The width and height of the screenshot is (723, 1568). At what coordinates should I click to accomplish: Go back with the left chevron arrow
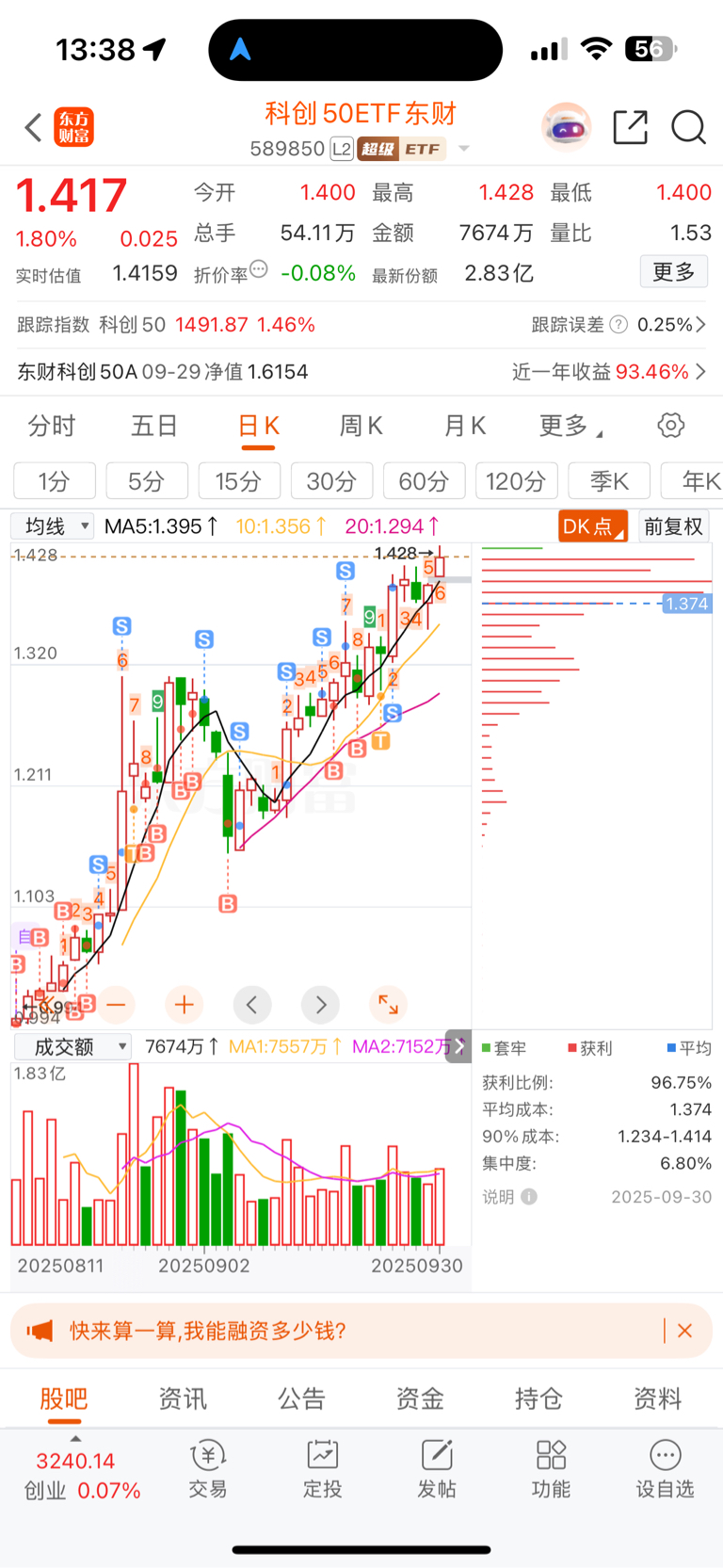point(34,127)
